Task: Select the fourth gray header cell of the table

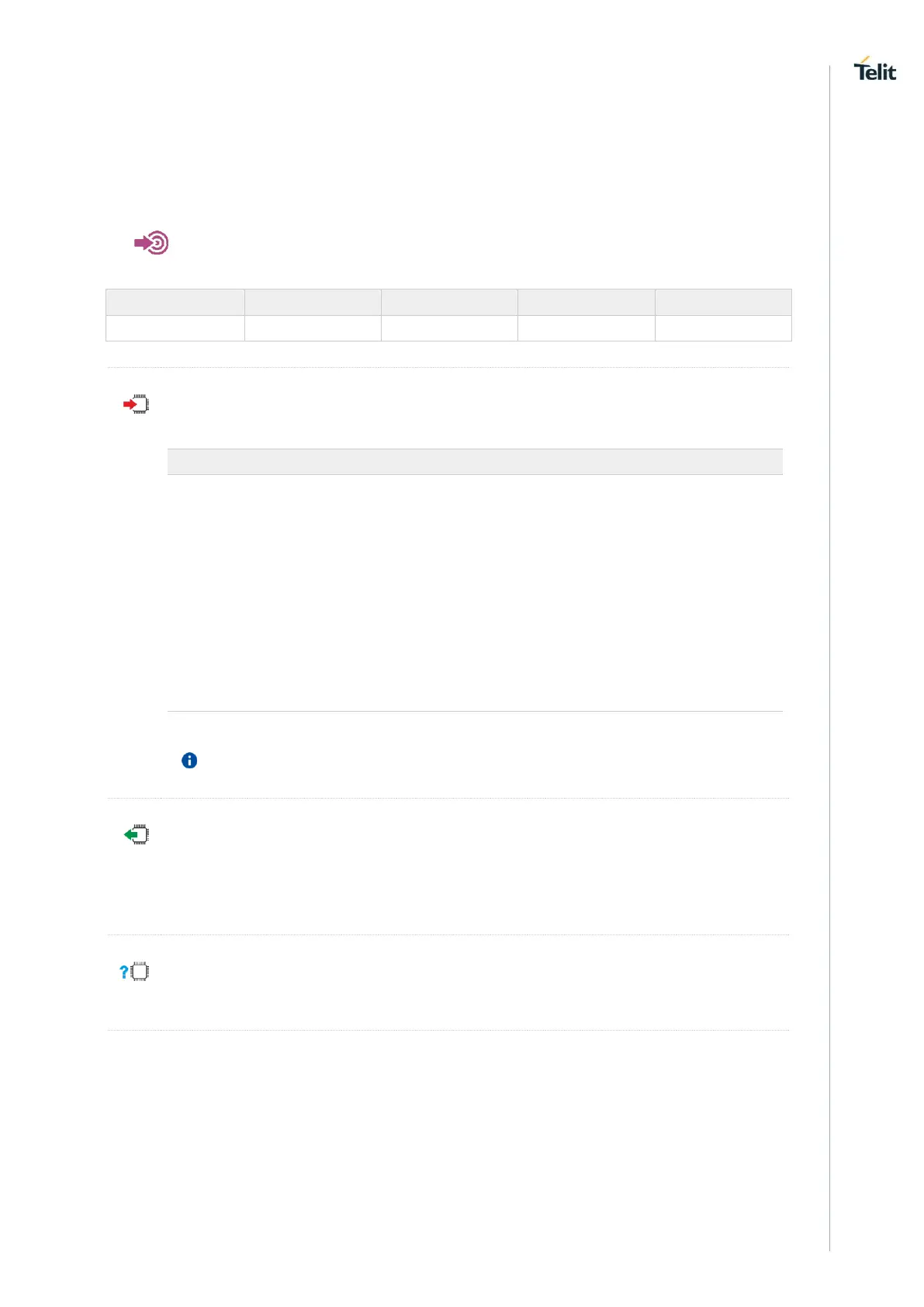Action: pos(586,302)
